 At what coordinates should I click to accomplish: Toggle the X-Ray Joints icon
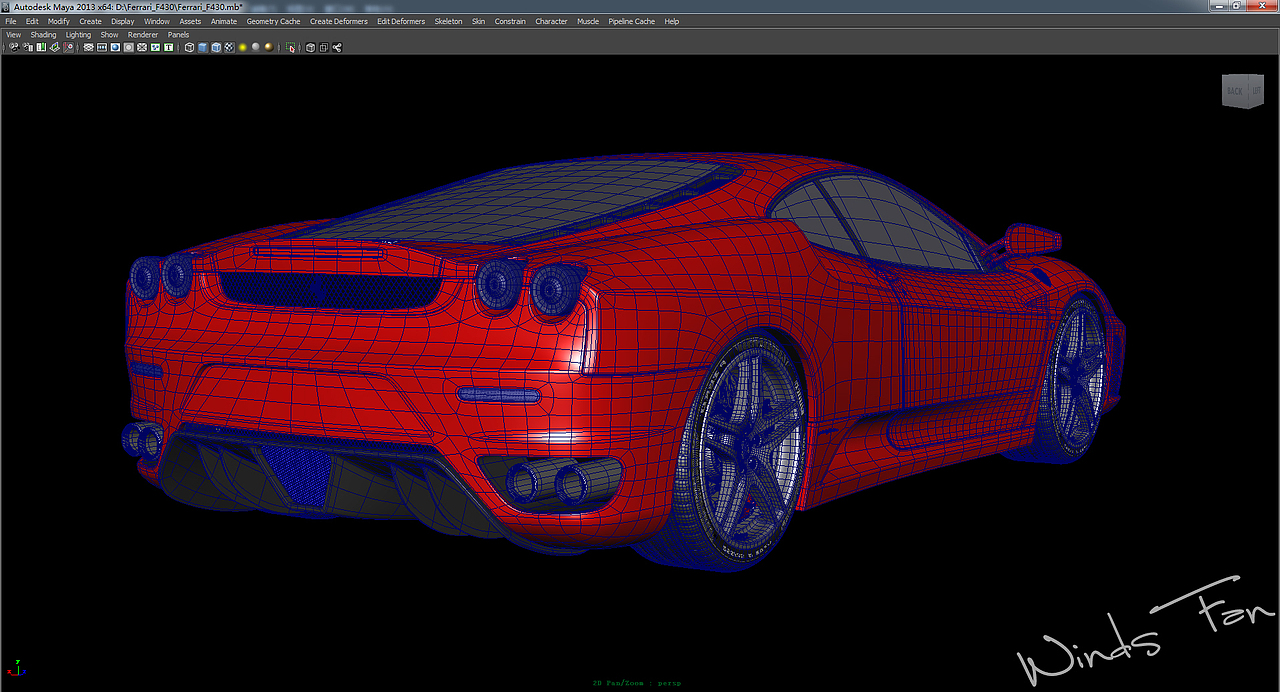(x=337, y=47)
